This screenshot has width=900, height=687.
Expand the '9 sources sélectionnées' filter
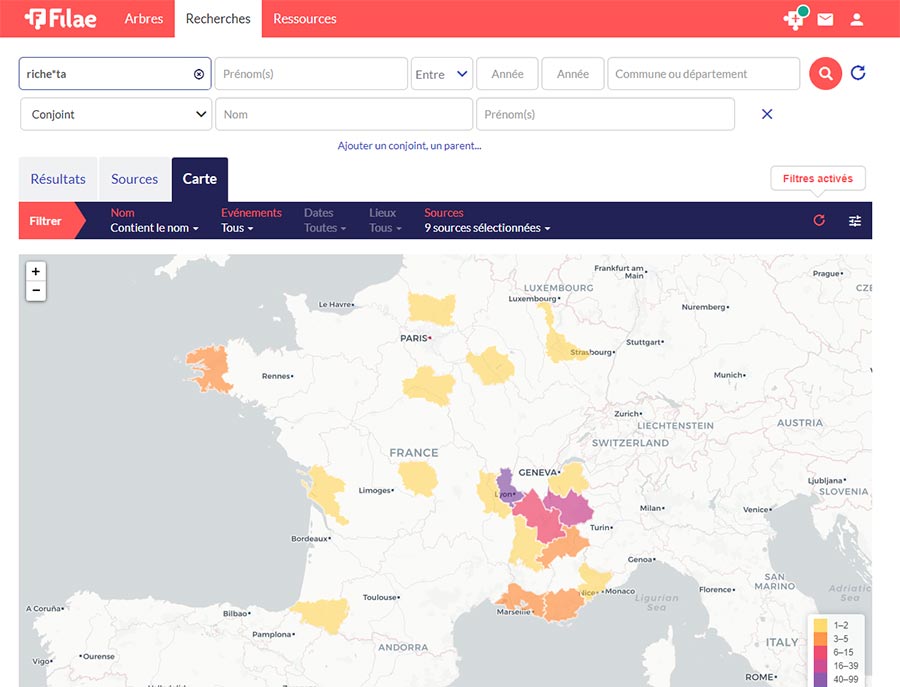pos(487,228)
